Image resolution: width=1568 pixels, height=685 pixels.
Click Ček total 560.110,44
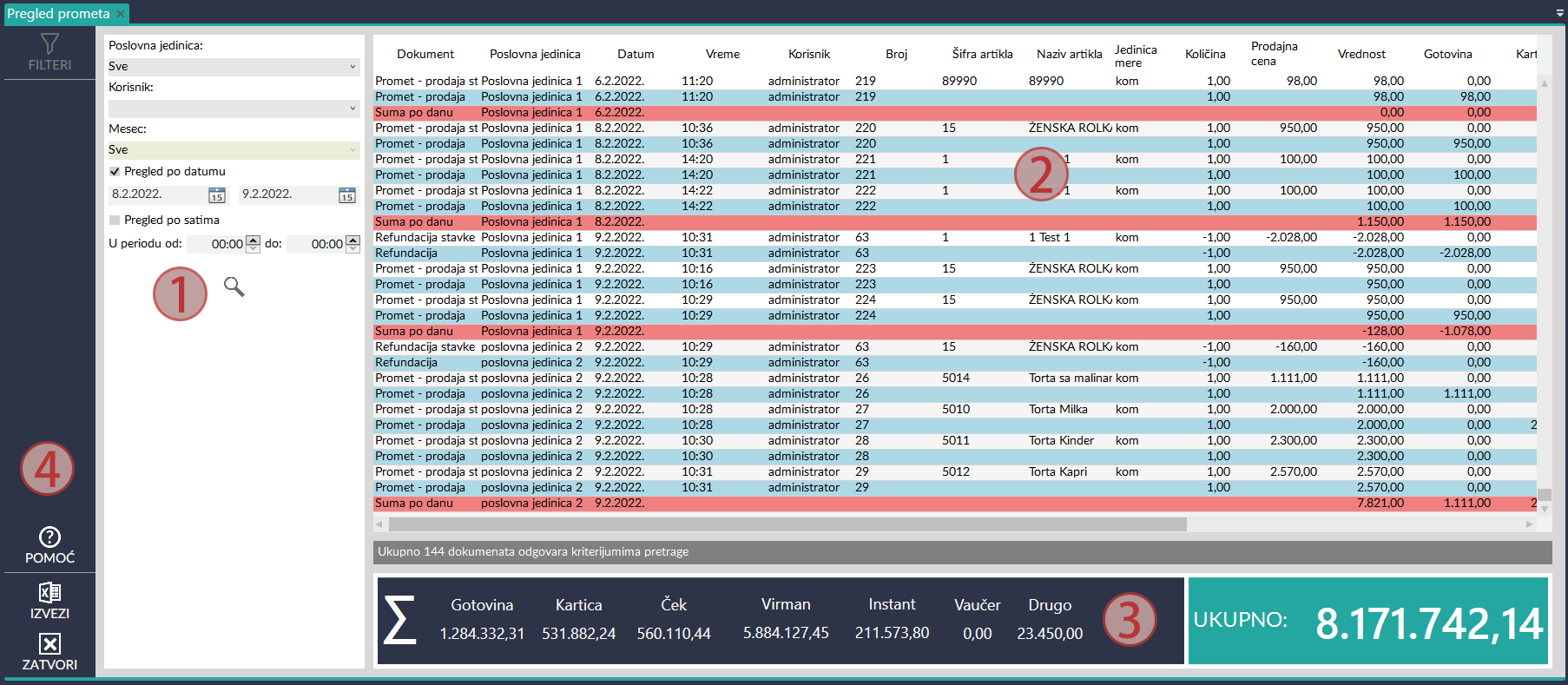point(674,634)
